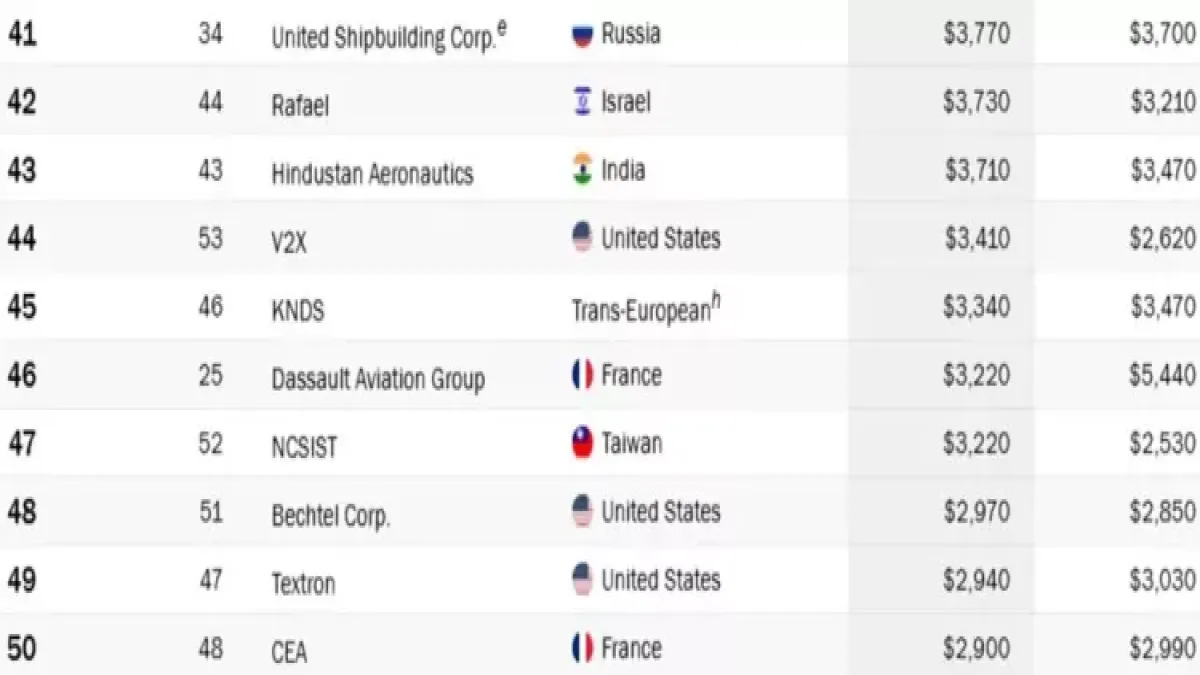
Task: Open the KNDS company entry
Action: tap(298, 310)
